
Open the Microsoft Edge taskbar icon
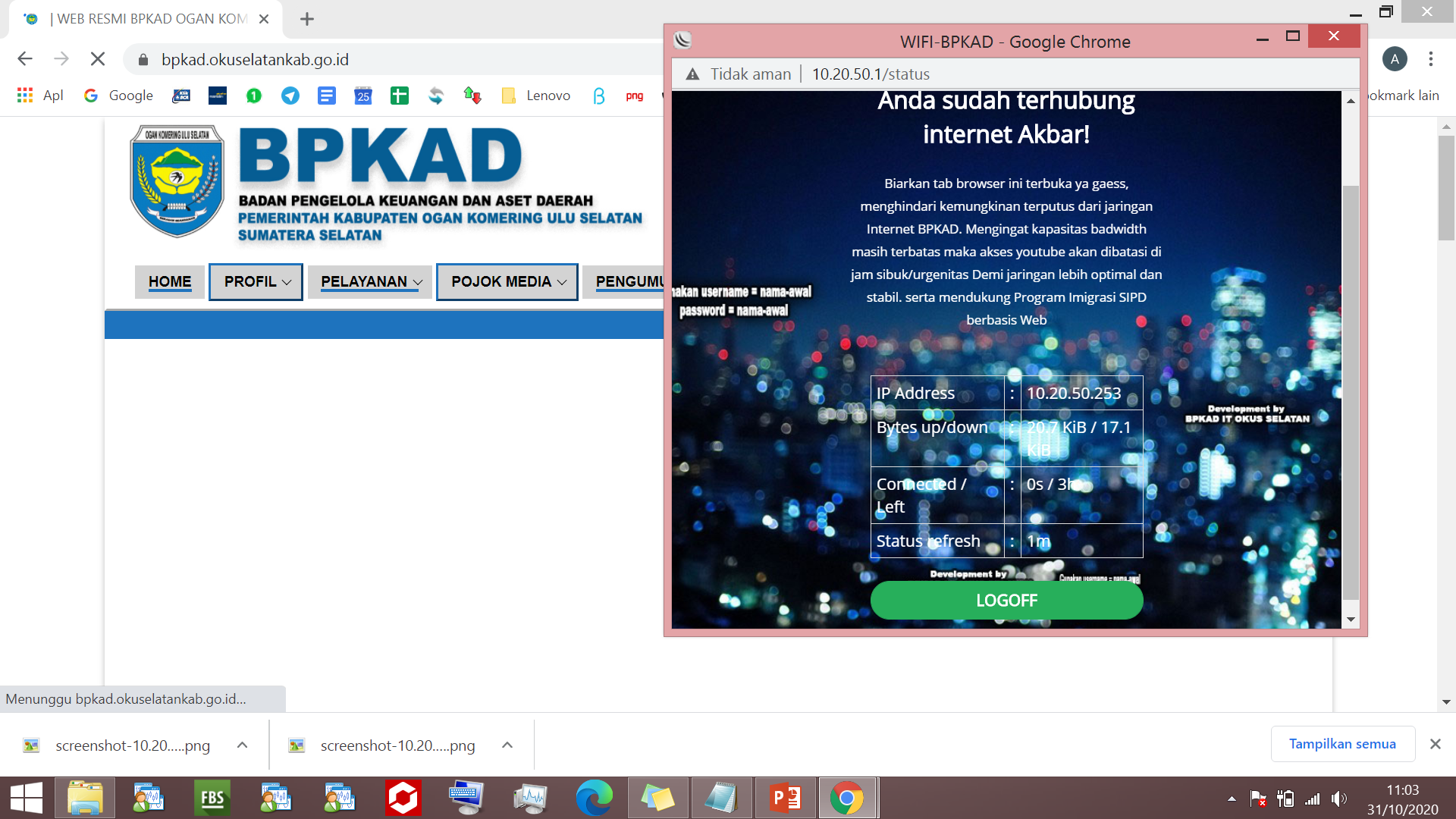[x=594, y=798]
